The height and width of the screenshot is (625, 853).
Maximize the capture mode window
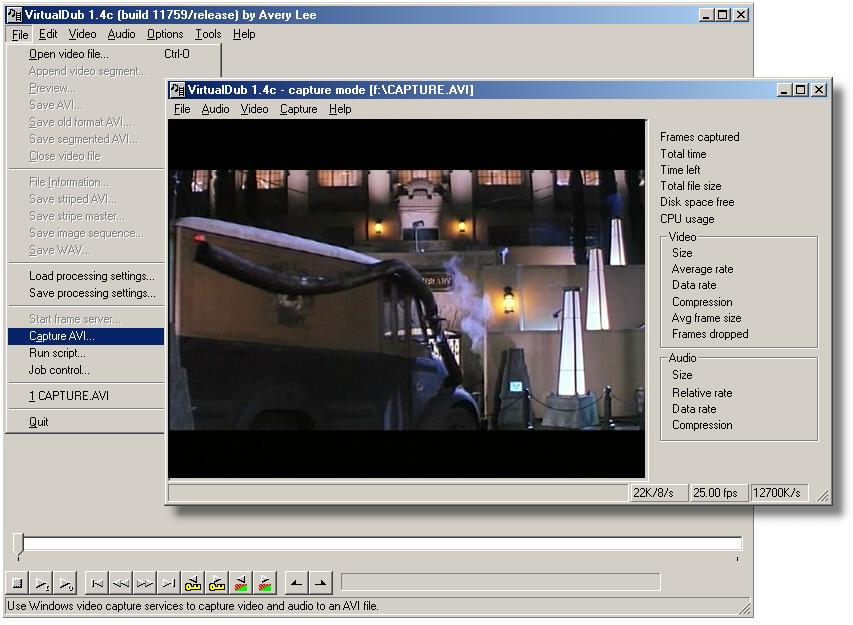pos(801,90)
